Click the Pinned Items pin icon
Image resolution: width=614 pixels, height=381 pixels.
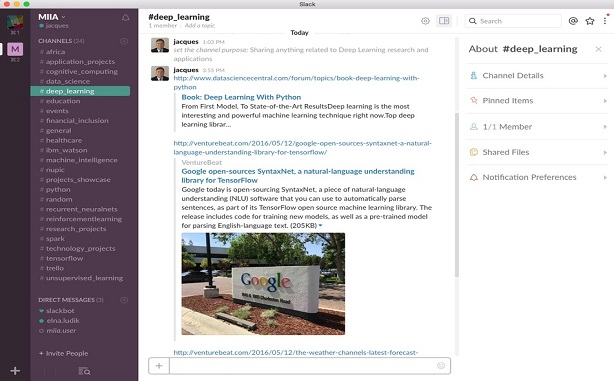[x=473, y=100]
